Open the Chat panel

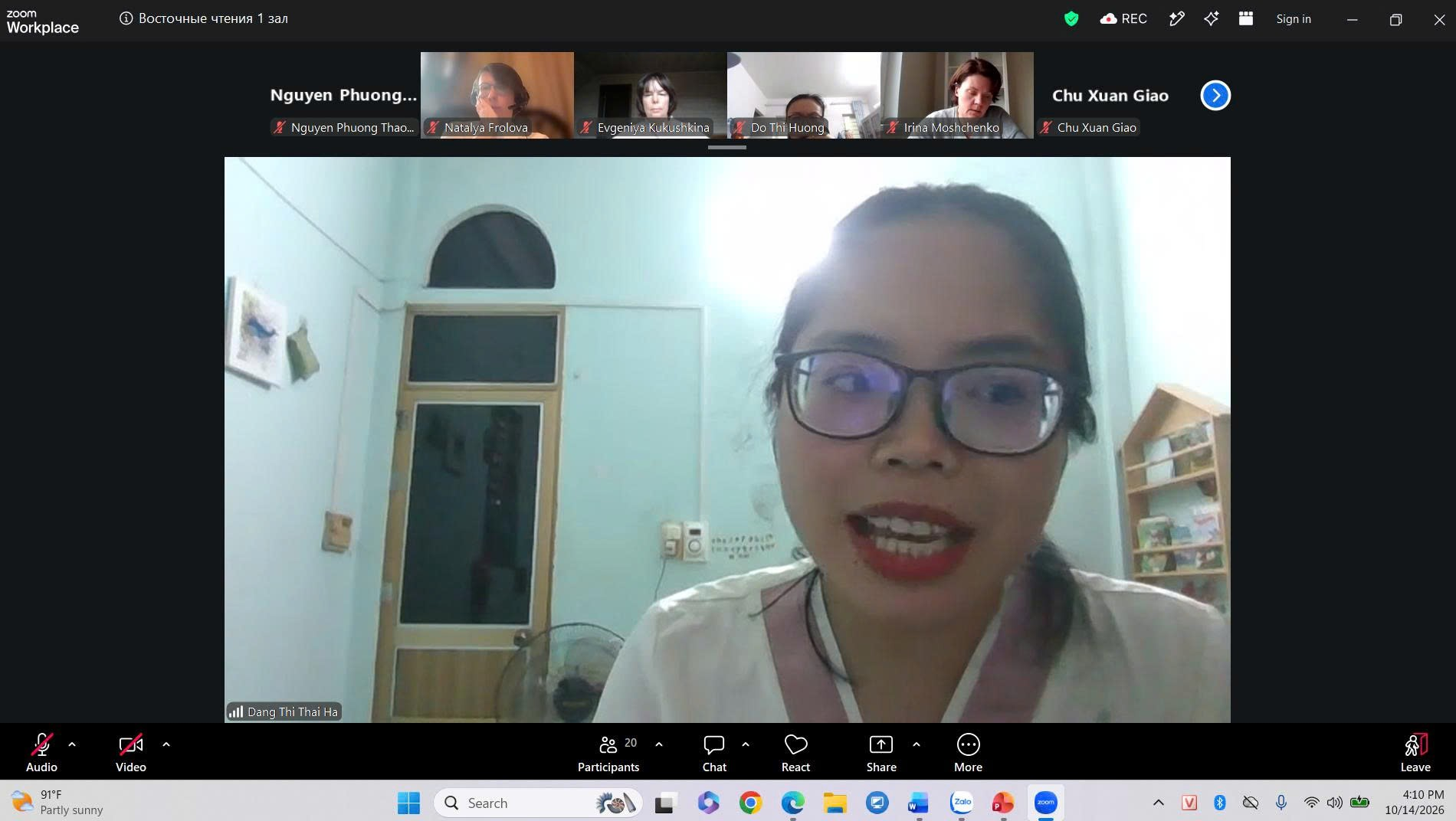[x=714, y=754]
